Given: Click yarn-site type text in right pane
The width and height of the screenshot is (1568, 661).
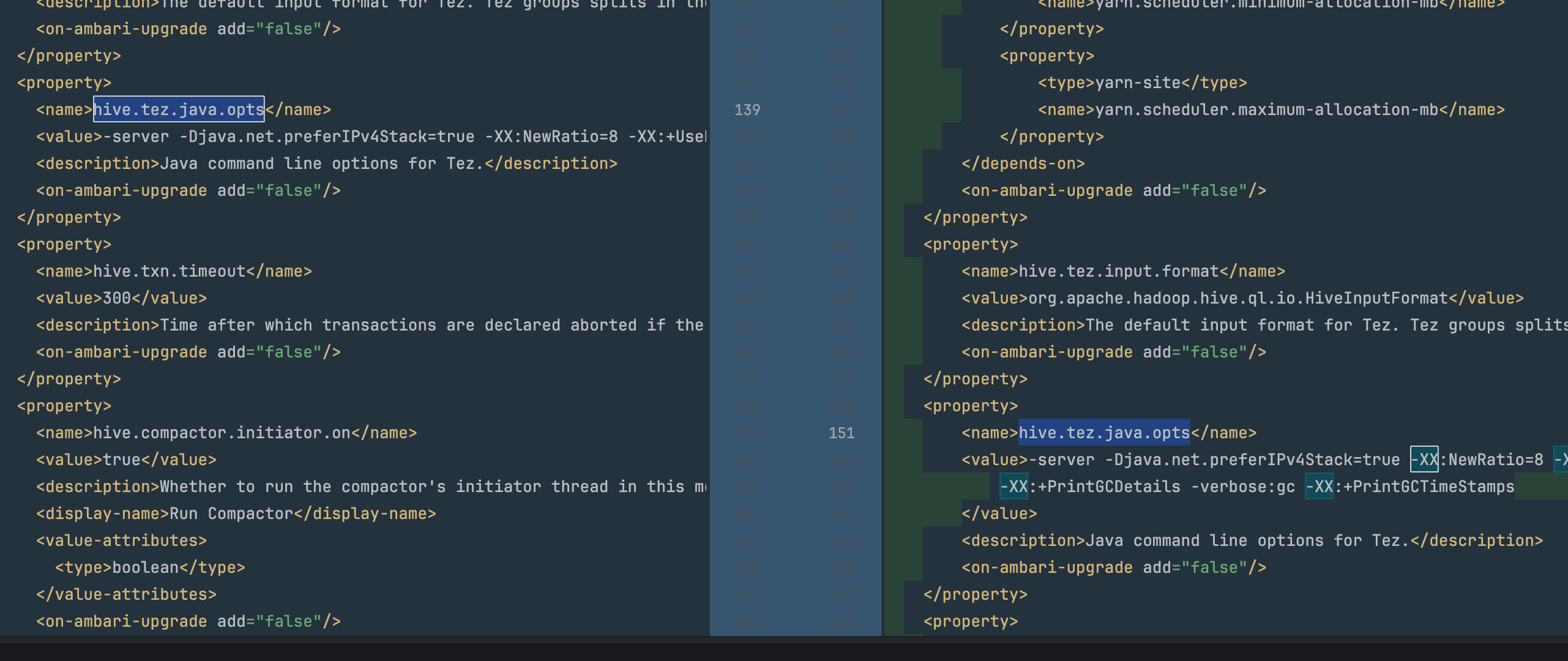Looking at the screenshot, I should (x=1137, y=83).
